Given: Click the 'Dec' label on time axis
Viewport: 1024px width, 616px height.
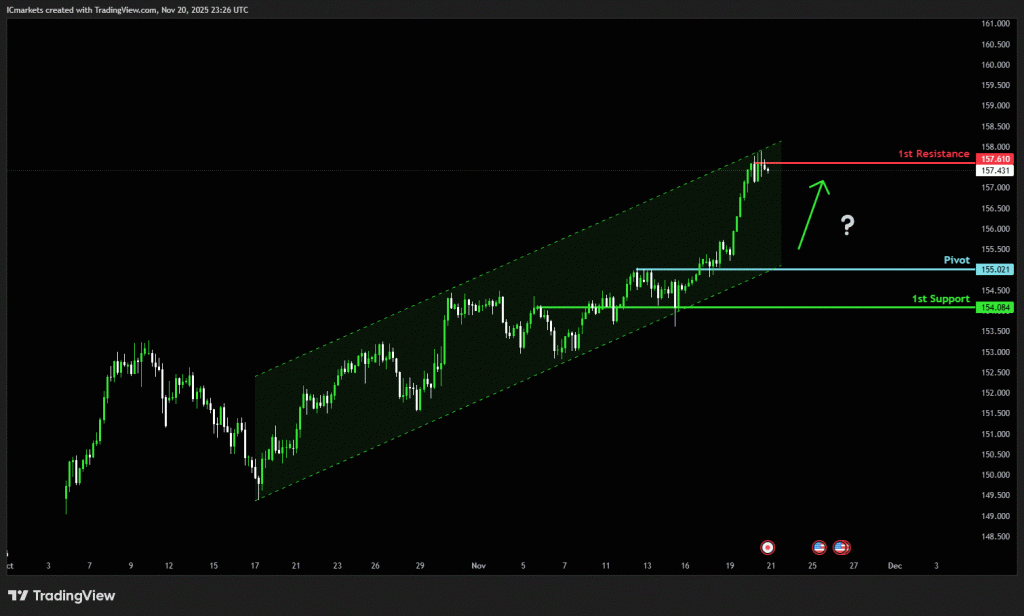Looking at the screenshot, I should pos(894,565).
